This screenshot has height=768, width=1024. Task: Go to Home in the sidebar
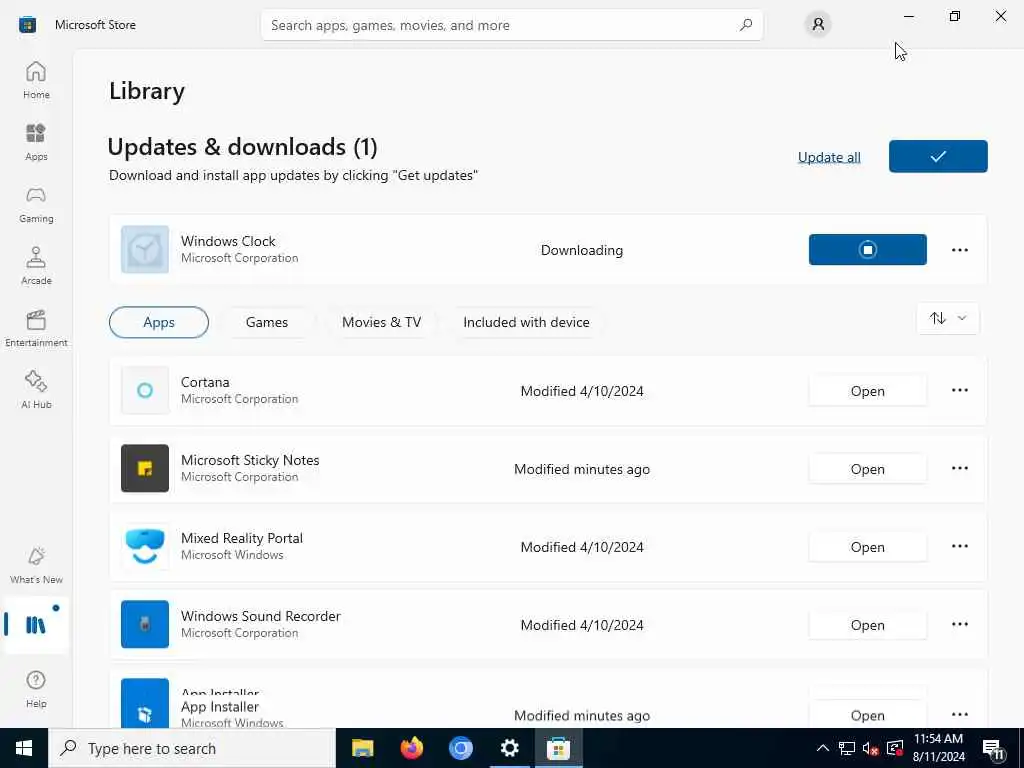(36, 80)
